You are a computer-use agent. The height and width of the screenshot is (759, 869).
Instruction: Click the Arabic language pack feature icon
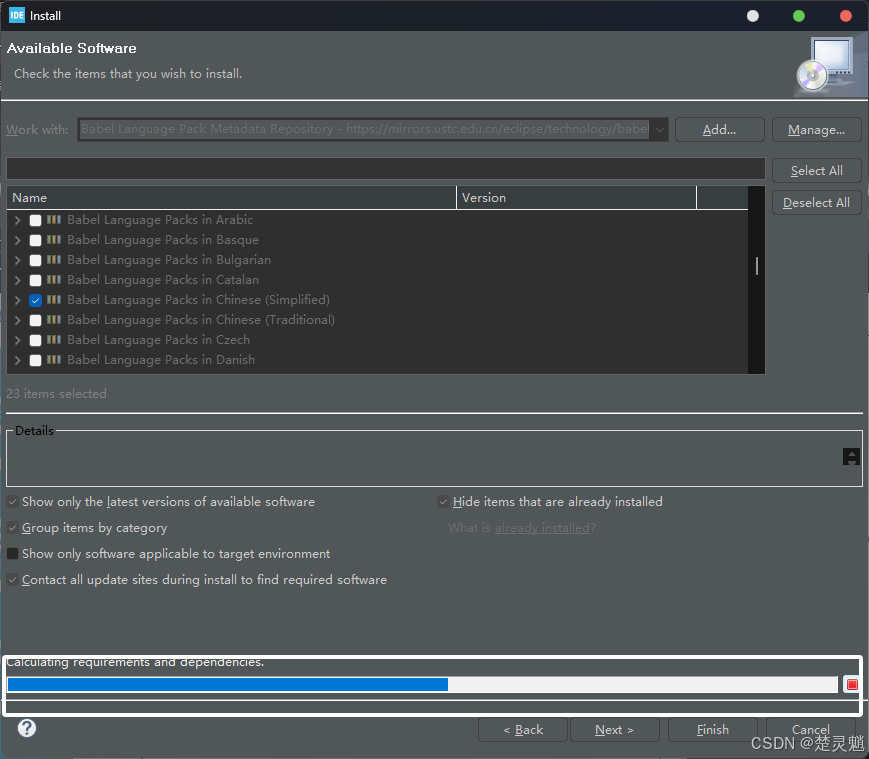pos(54,219)
